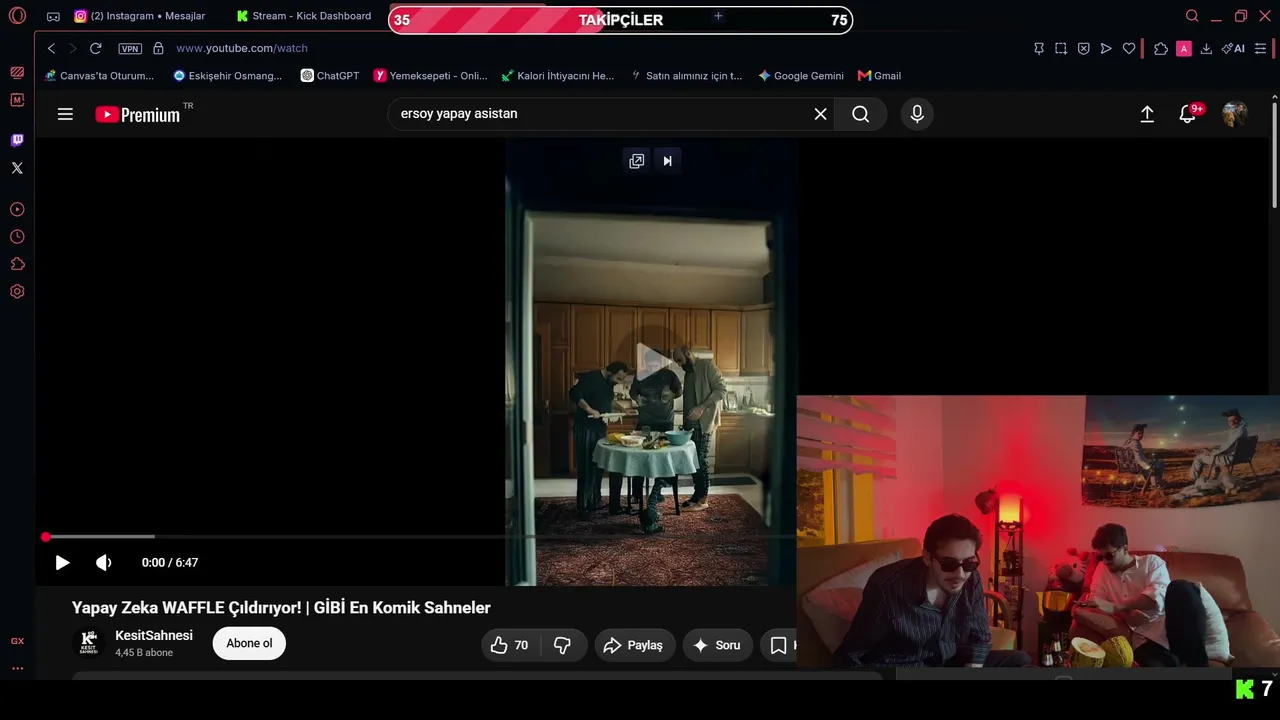
Task: Open the KesitSahnesi channel avatar
Action: click(x=90, y=643)
